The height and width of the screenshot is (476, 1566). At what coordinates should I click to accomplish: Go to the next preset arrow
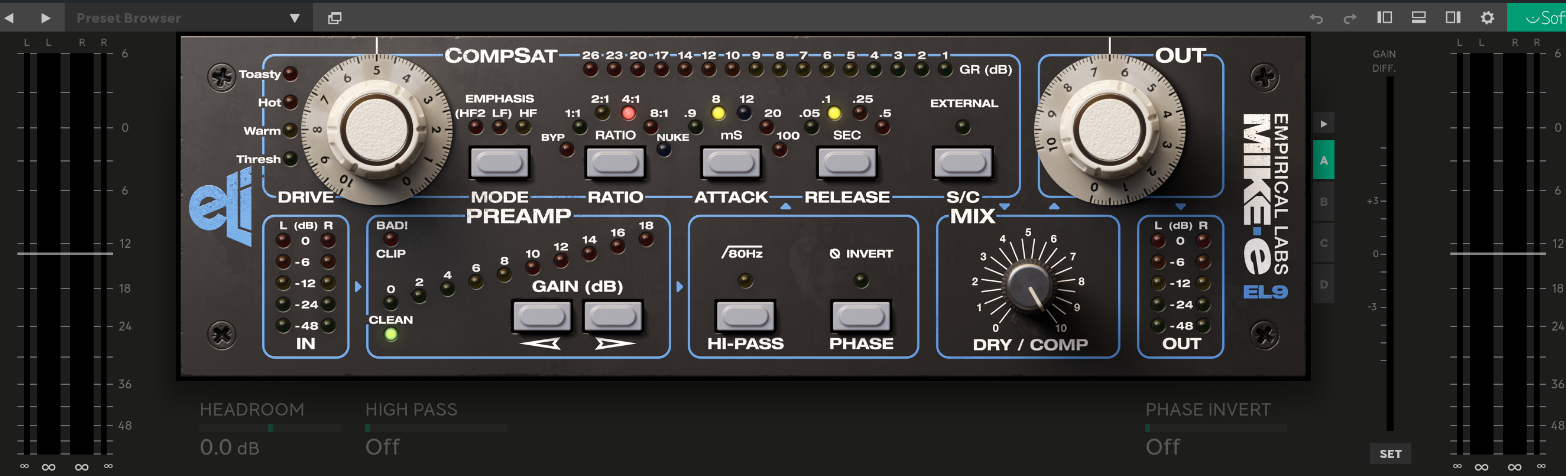46,17
